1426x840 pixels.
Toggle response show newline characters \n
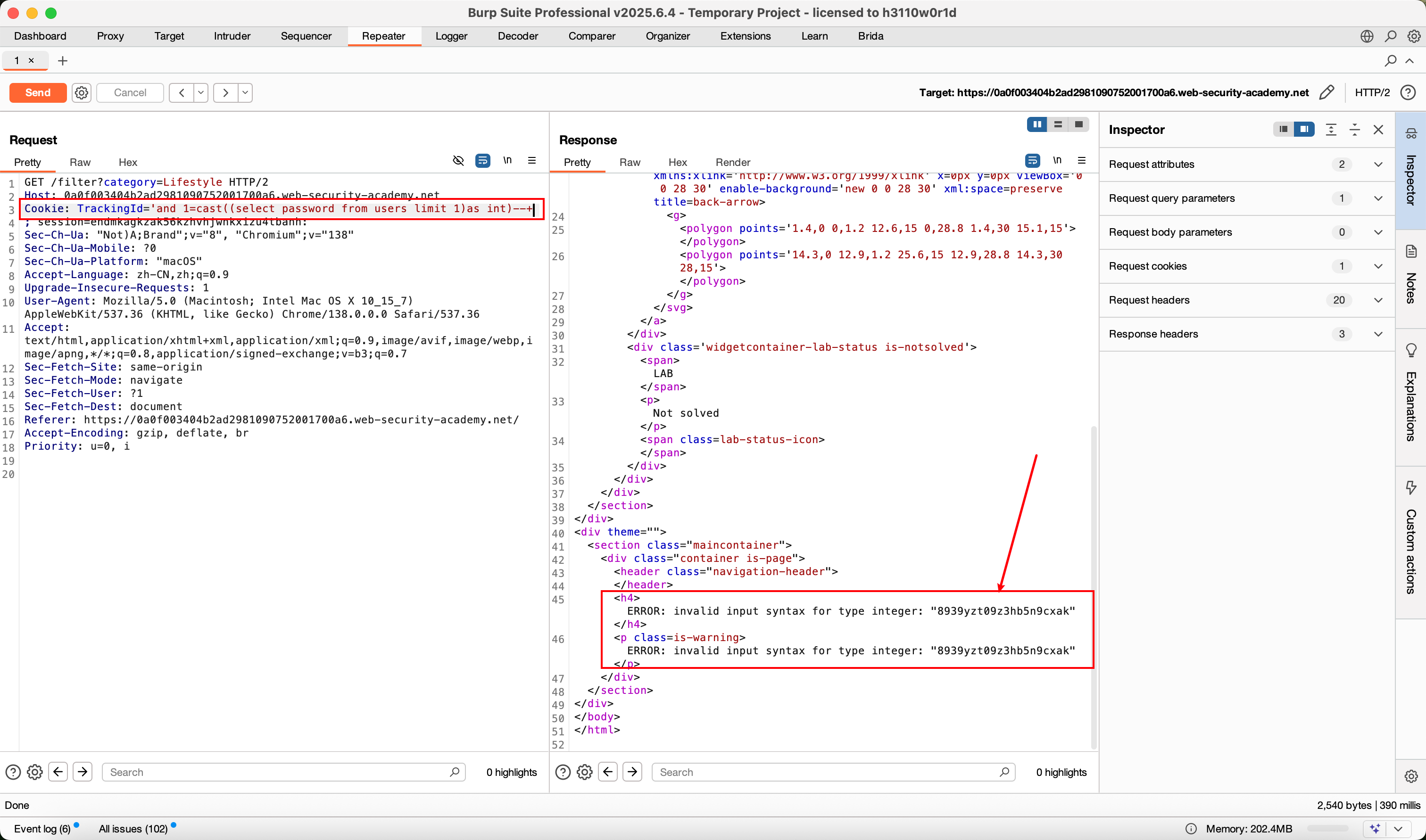click(x=1057, y=160)
